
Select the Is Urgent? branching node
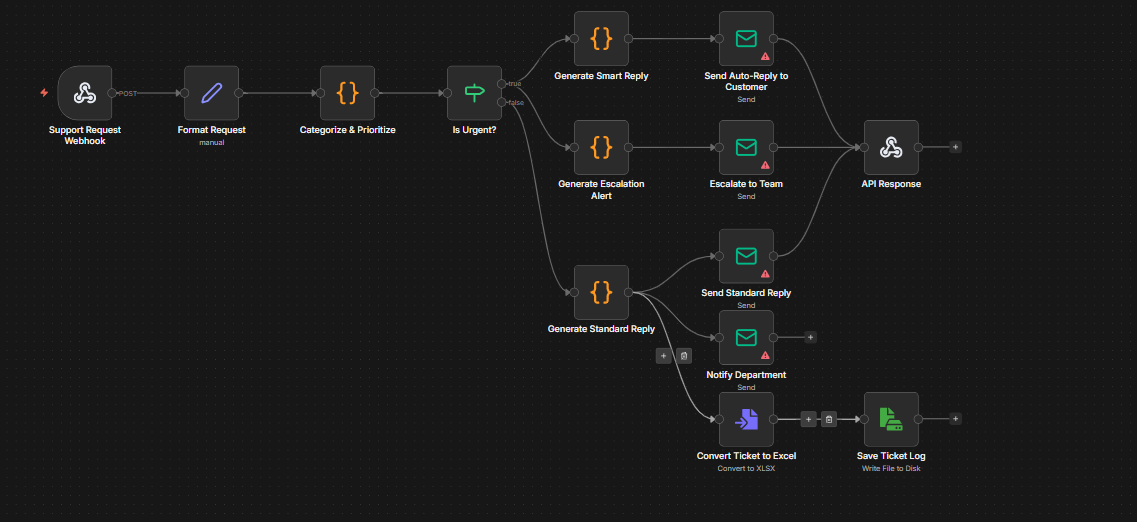click(474, 93)
